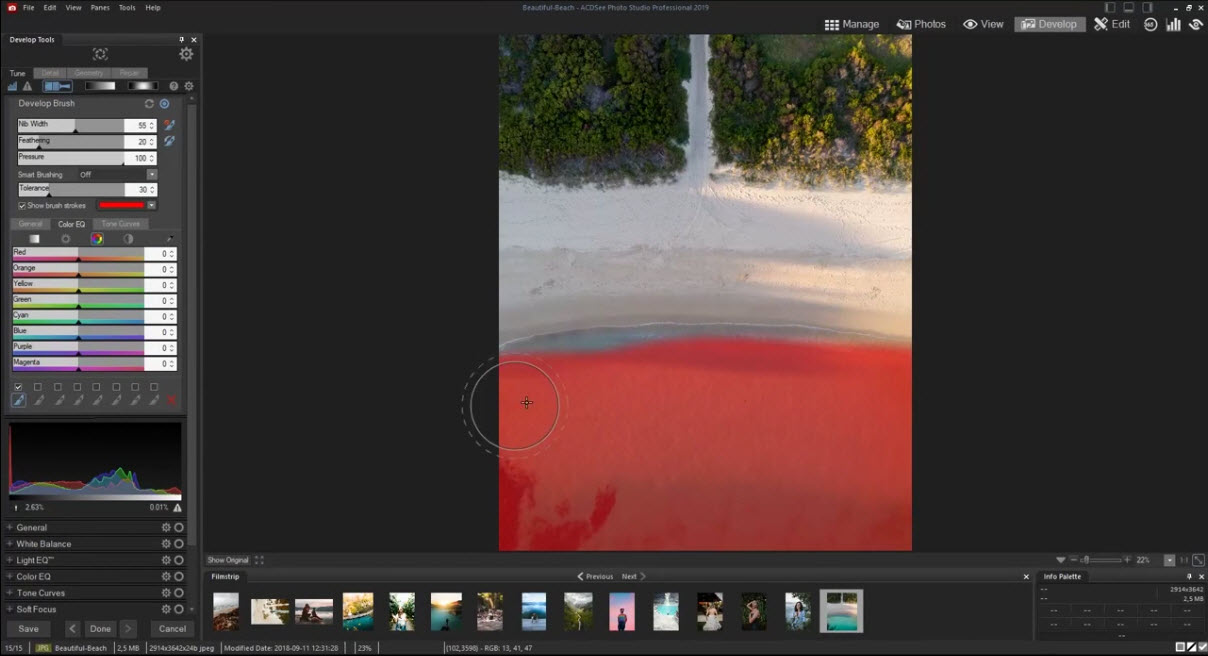
Task: Open the Tools menu
Action: (127, 7)
